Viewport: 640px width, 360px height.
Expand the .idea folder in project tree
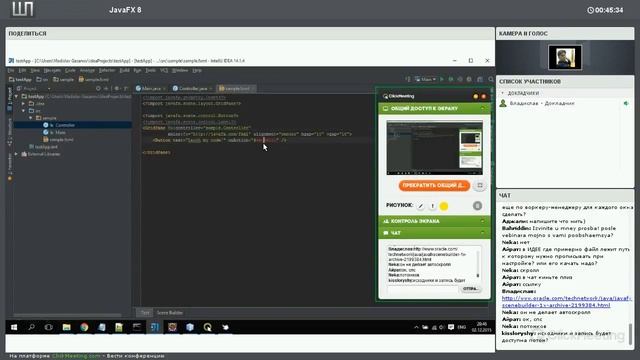(x=24, y=104)
